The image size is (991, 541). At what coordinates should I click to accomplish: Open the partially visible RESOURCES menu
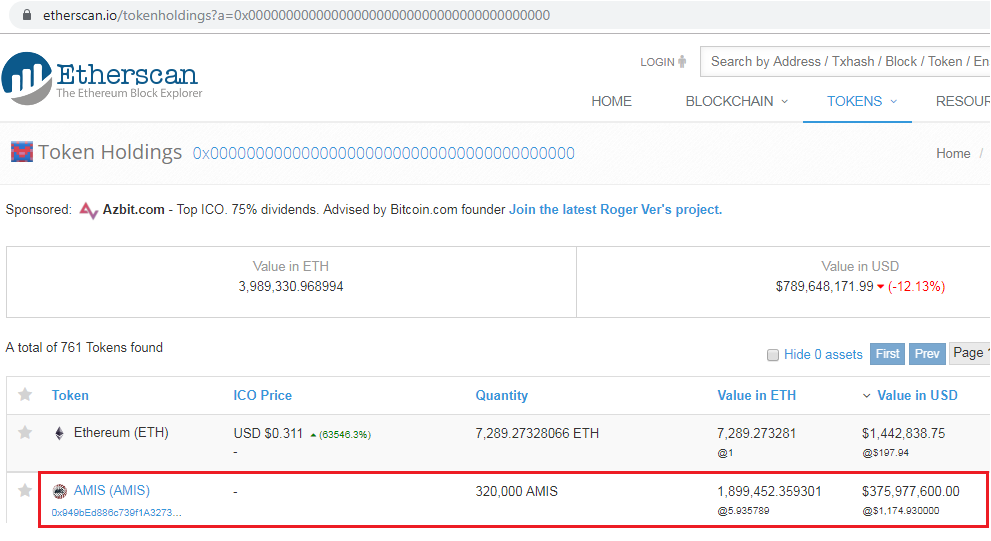(963, 101)
